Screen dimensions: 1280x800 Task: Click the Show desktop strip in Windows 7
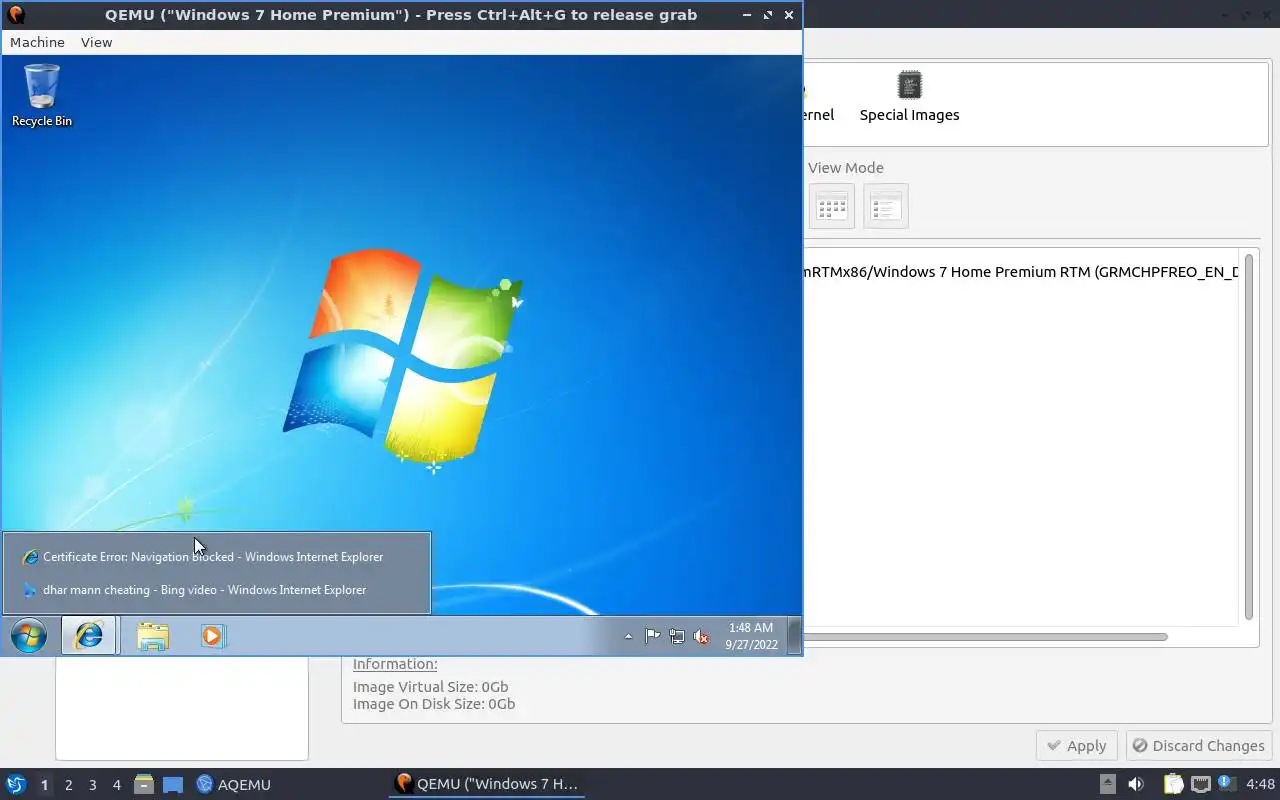(x=794, y=636)
